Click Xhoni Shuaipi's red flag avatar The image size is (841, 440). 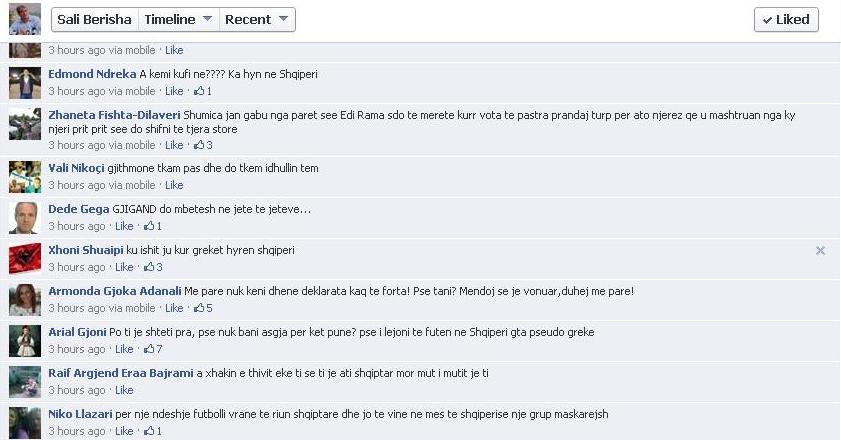tap(25, 259)
